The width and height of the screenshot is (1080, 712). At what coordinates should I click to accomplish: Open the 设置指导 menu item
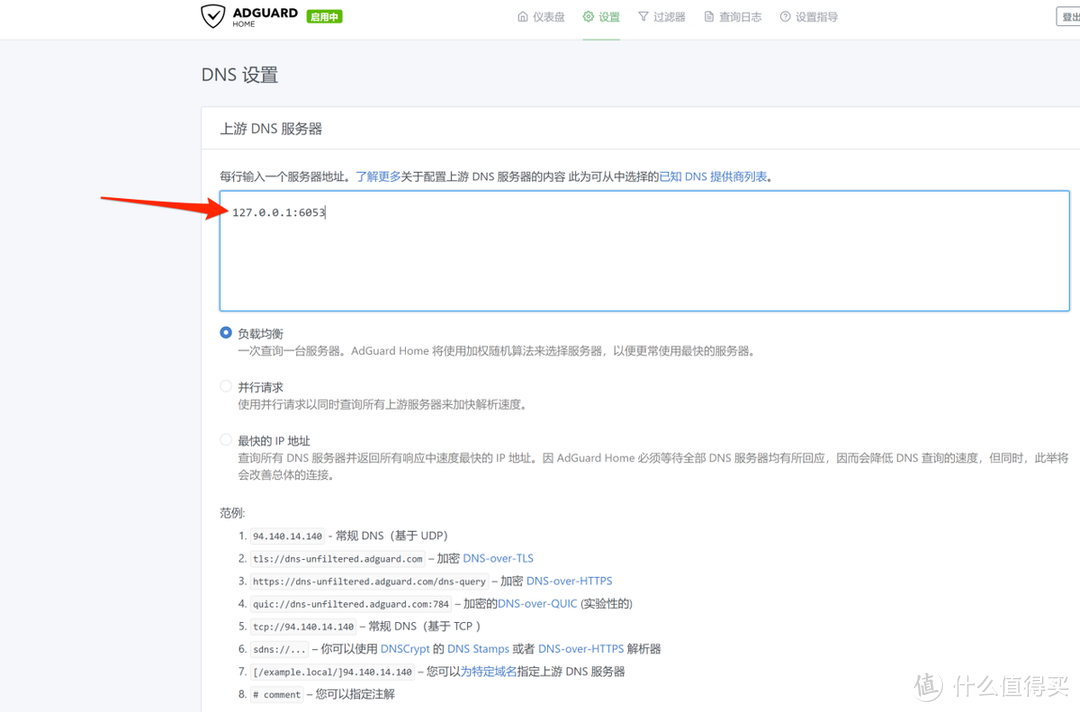coord(815,16)
